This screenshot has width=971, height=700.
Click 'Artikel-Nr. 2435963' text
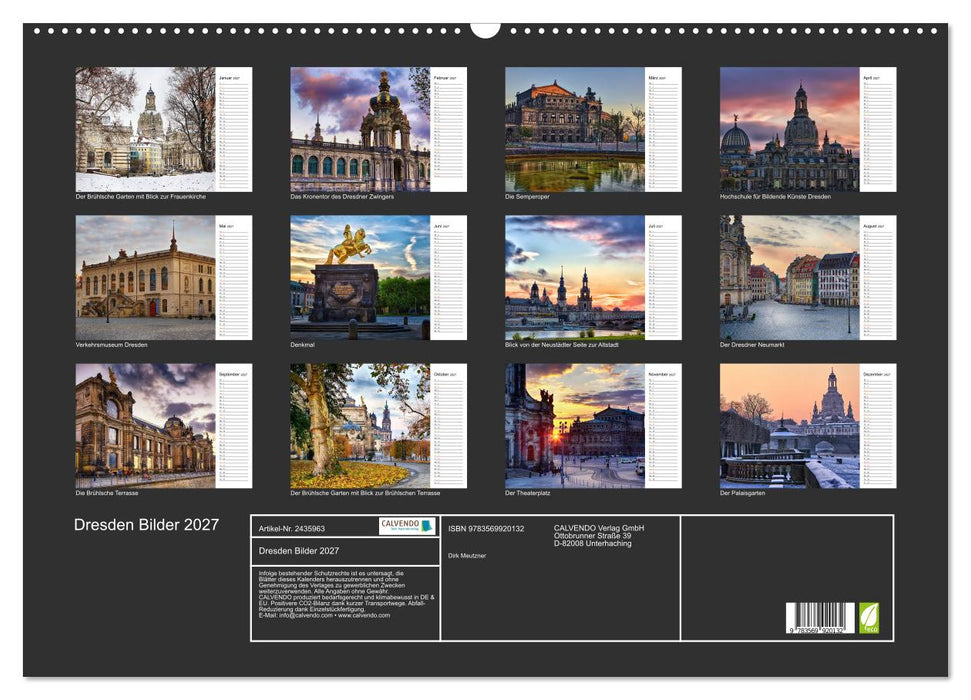292,528
